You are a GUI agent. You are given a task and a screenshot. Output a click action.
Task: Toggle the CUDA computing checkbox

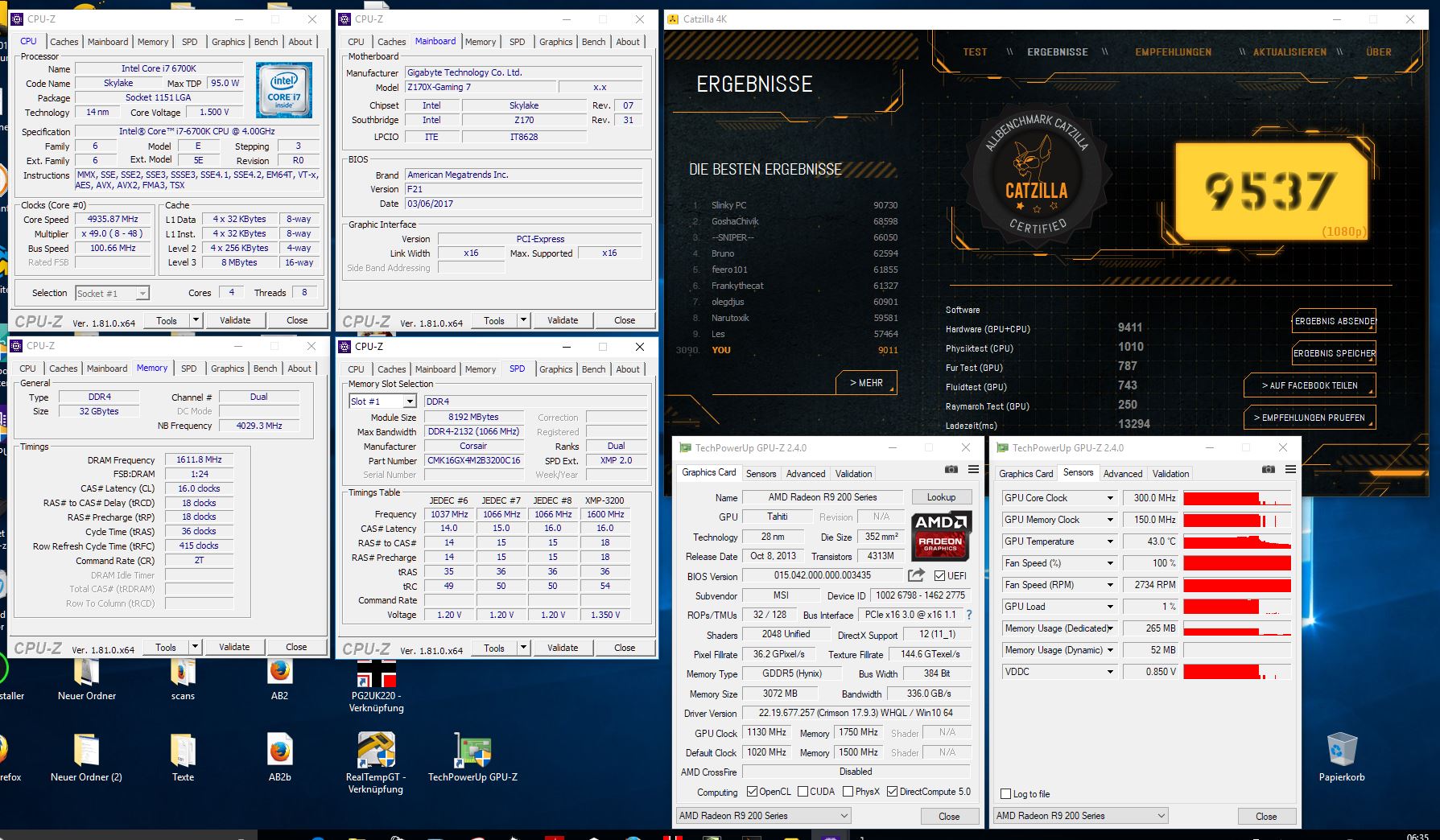pyautogui.click(x=803, y=792)
